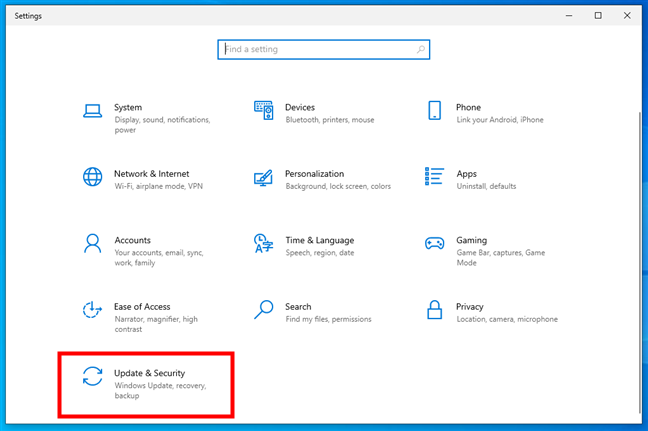Go to the Gaming heading
The width and height of the screenshot is (648, 431).
(472, 241)
